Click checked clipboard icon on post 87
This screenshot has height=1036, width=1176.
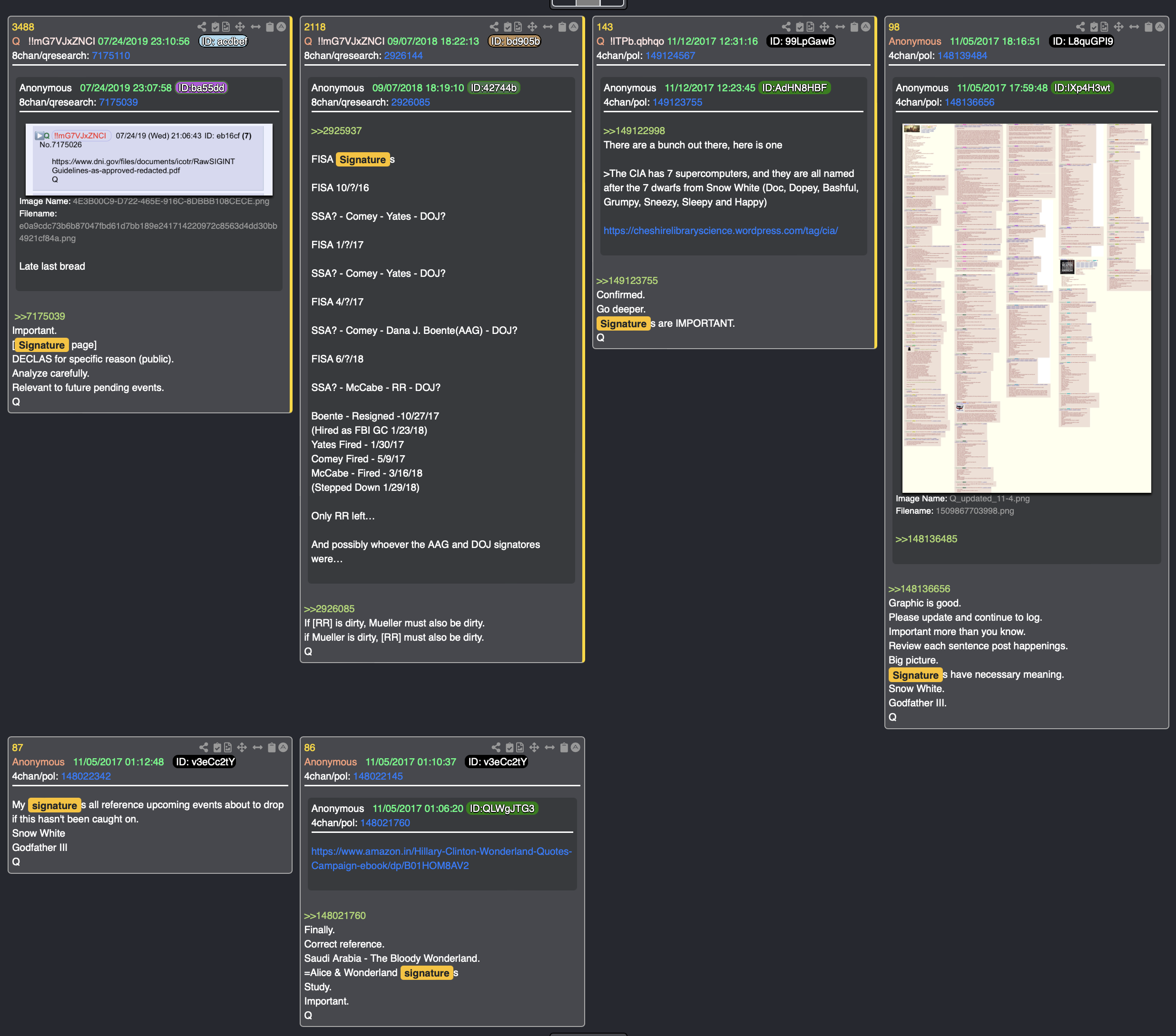(x=217, y=747)
